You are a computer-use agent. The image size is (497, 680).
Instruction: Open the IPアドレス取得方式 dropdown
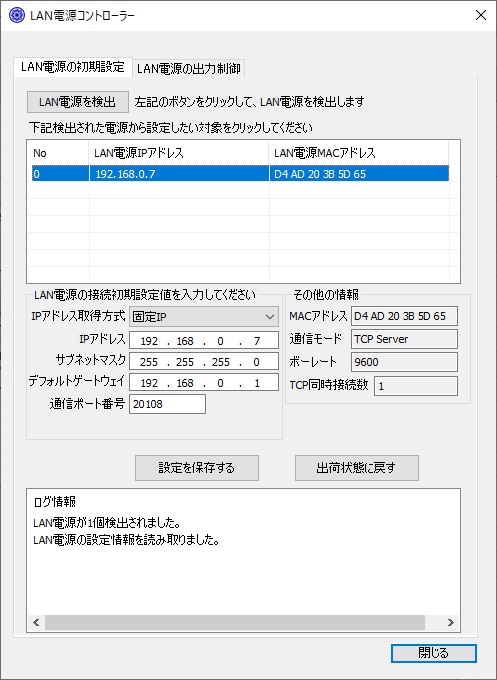pyautogui.click(x=204, y=317)
